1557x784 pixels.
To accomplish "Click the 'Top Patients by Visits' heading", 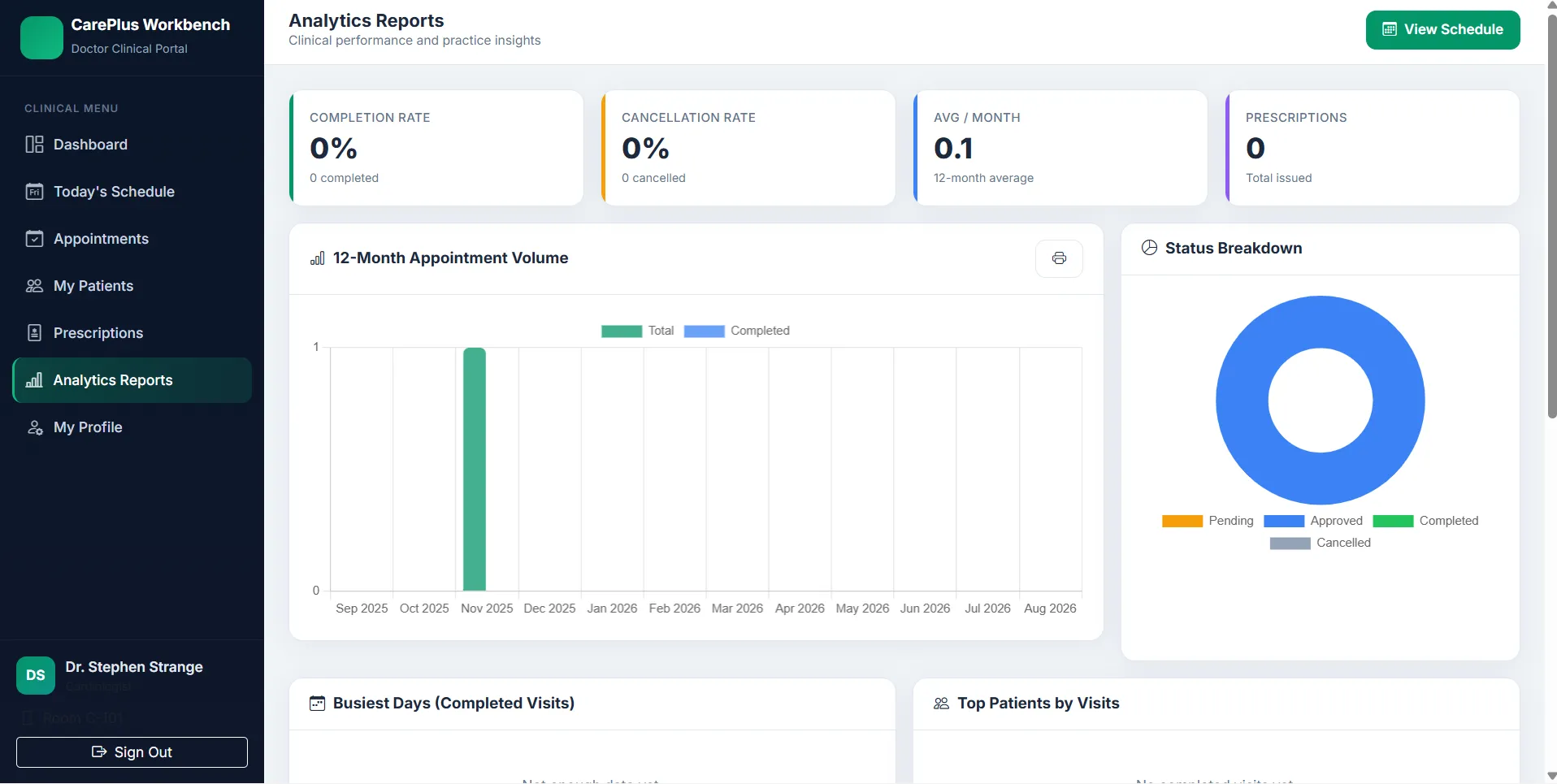I will tap(1039, 704).
